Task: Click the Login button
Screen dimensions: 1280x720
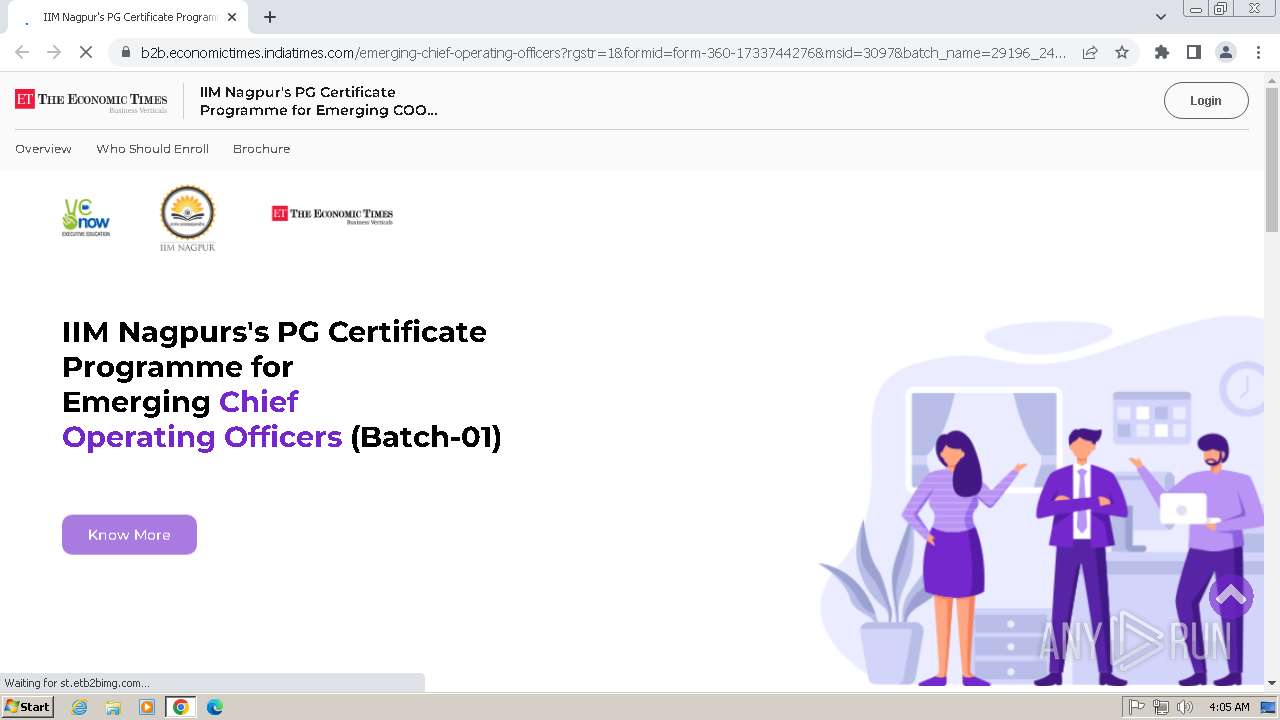Action: click(1206, 100)
